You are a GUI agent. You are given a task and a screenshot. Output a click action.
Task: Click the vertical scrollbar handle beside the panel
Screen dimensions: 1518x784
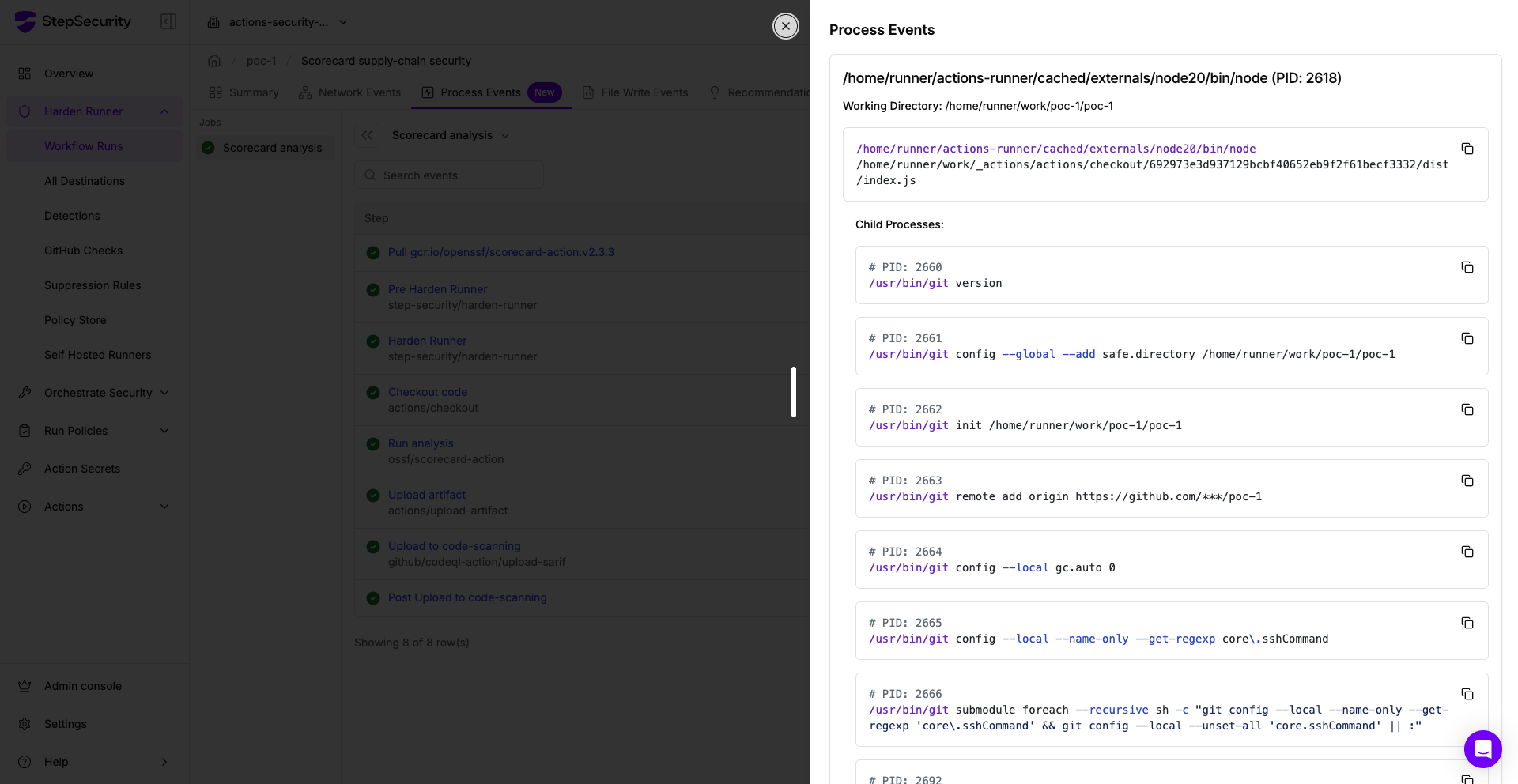(793, 392)
